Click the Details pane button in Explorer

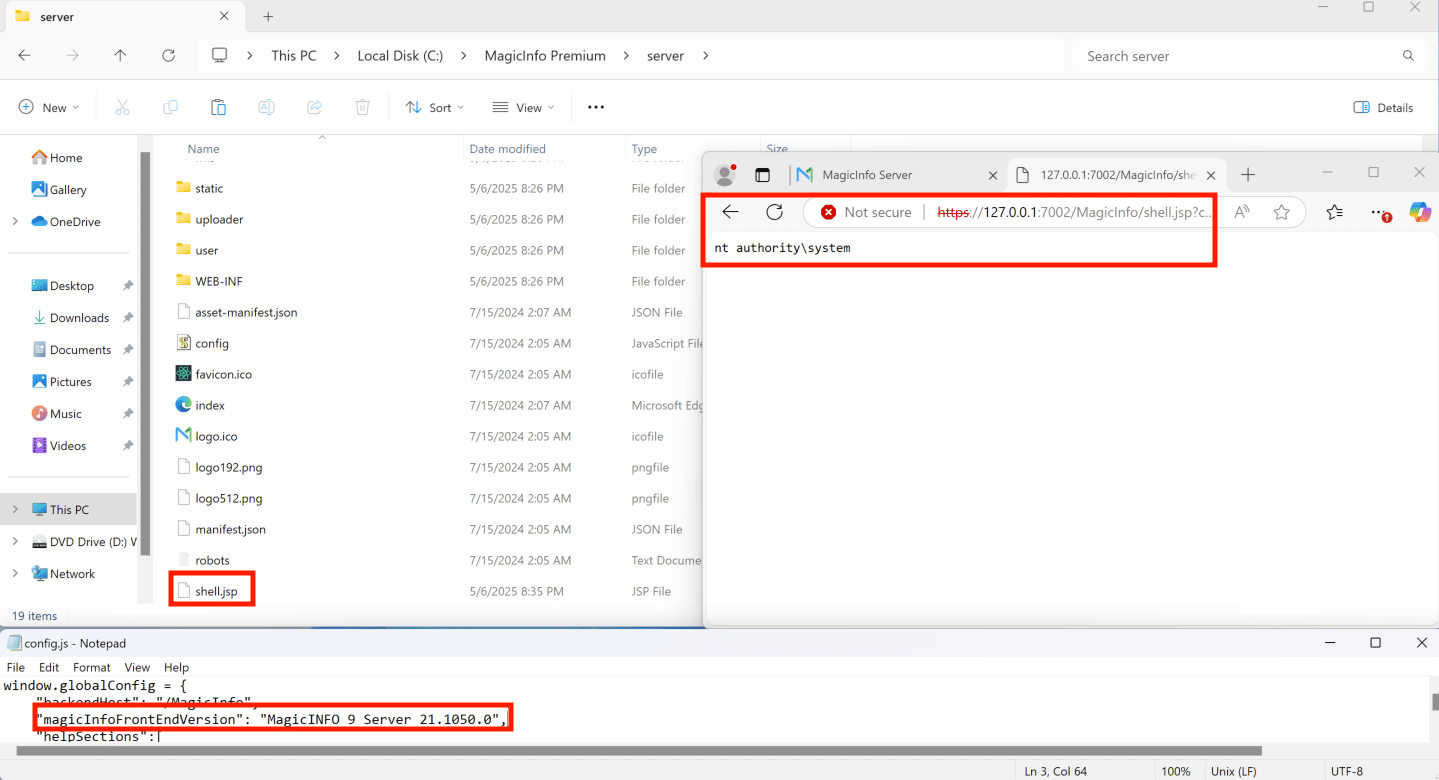point(1383,107)
